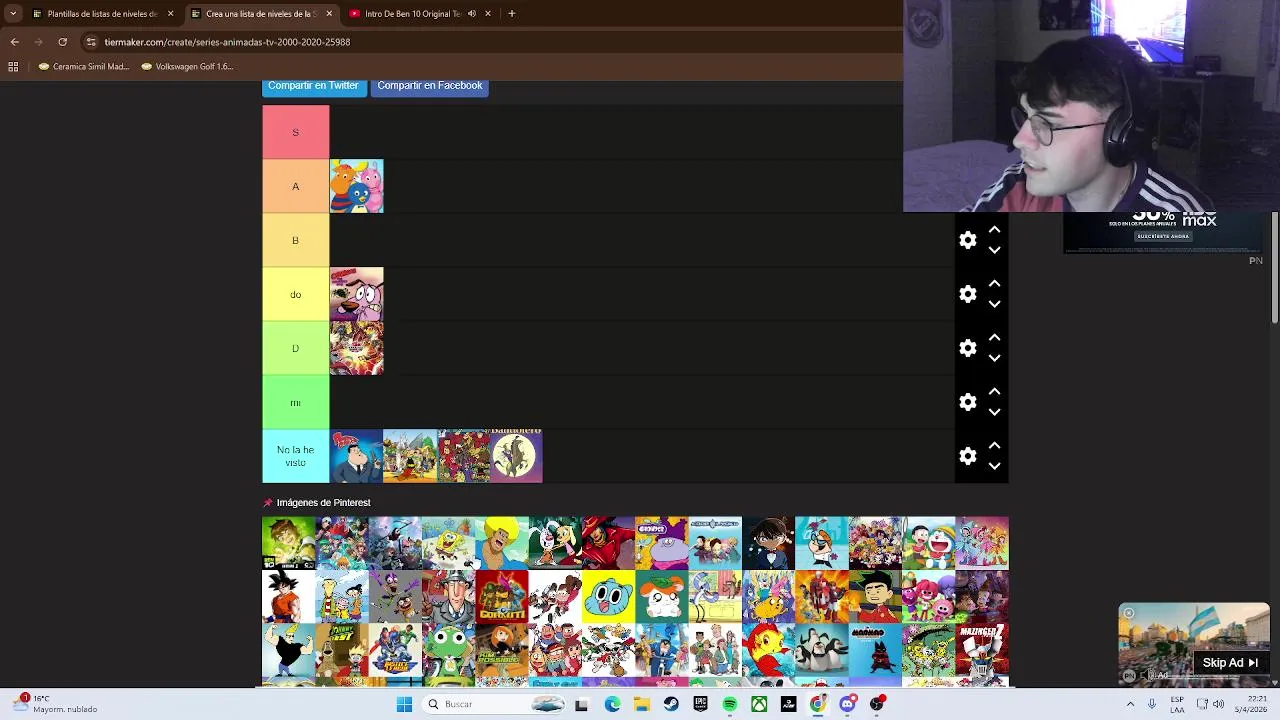The image size is (1280, 720).
Task: Open the Chrome apps grid icon
Action: 13,67
